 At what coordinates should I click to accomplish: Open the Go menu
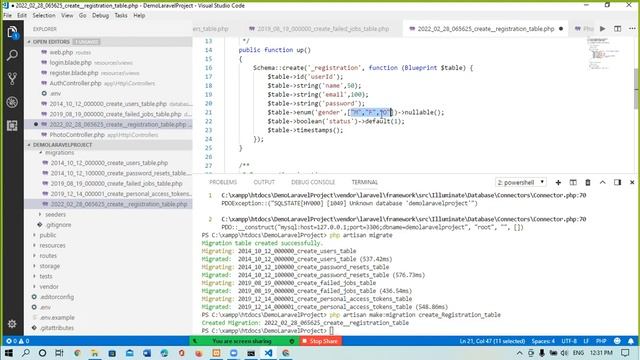82,16
